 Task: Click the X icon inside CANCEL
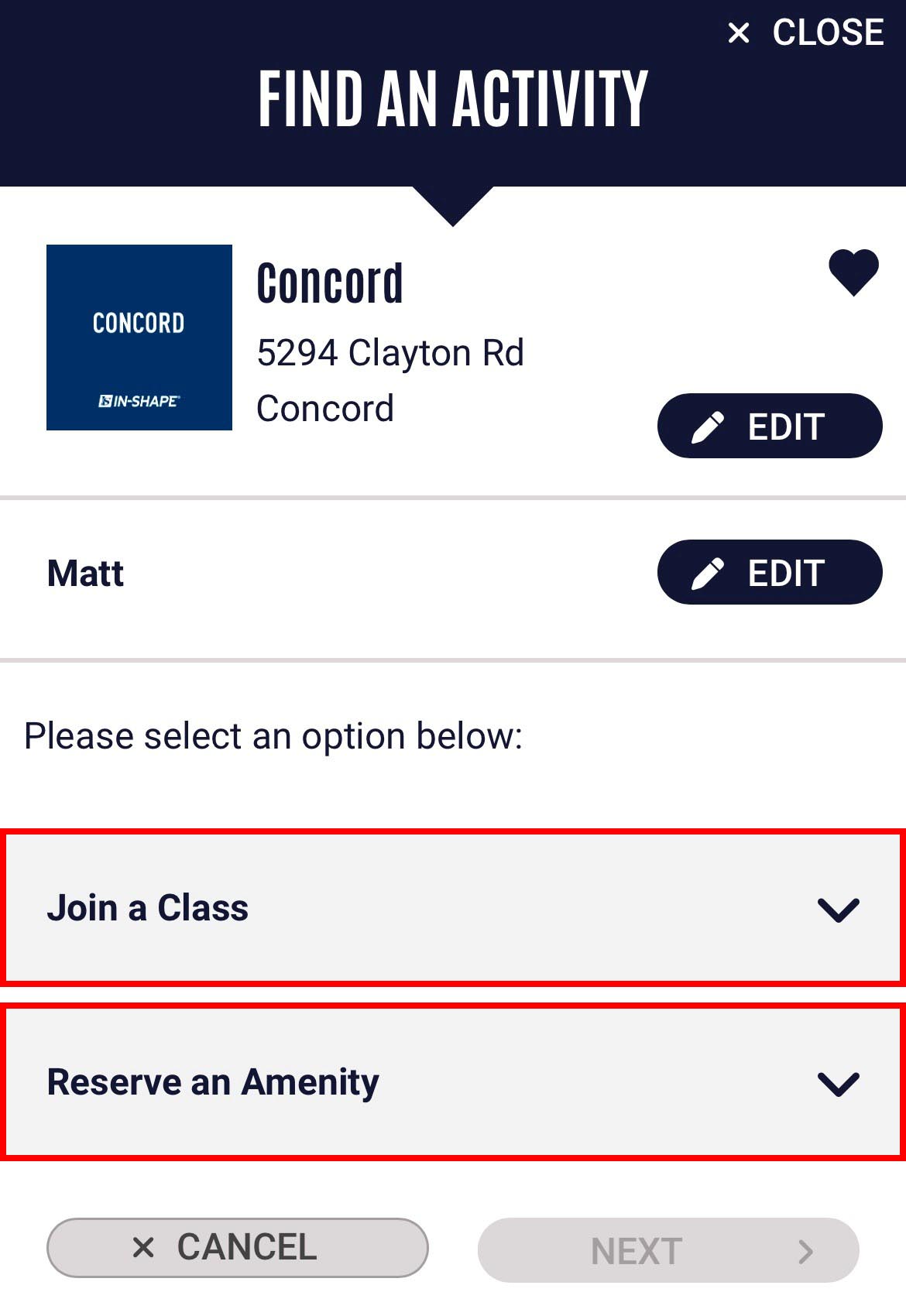tap(143, 1247)
